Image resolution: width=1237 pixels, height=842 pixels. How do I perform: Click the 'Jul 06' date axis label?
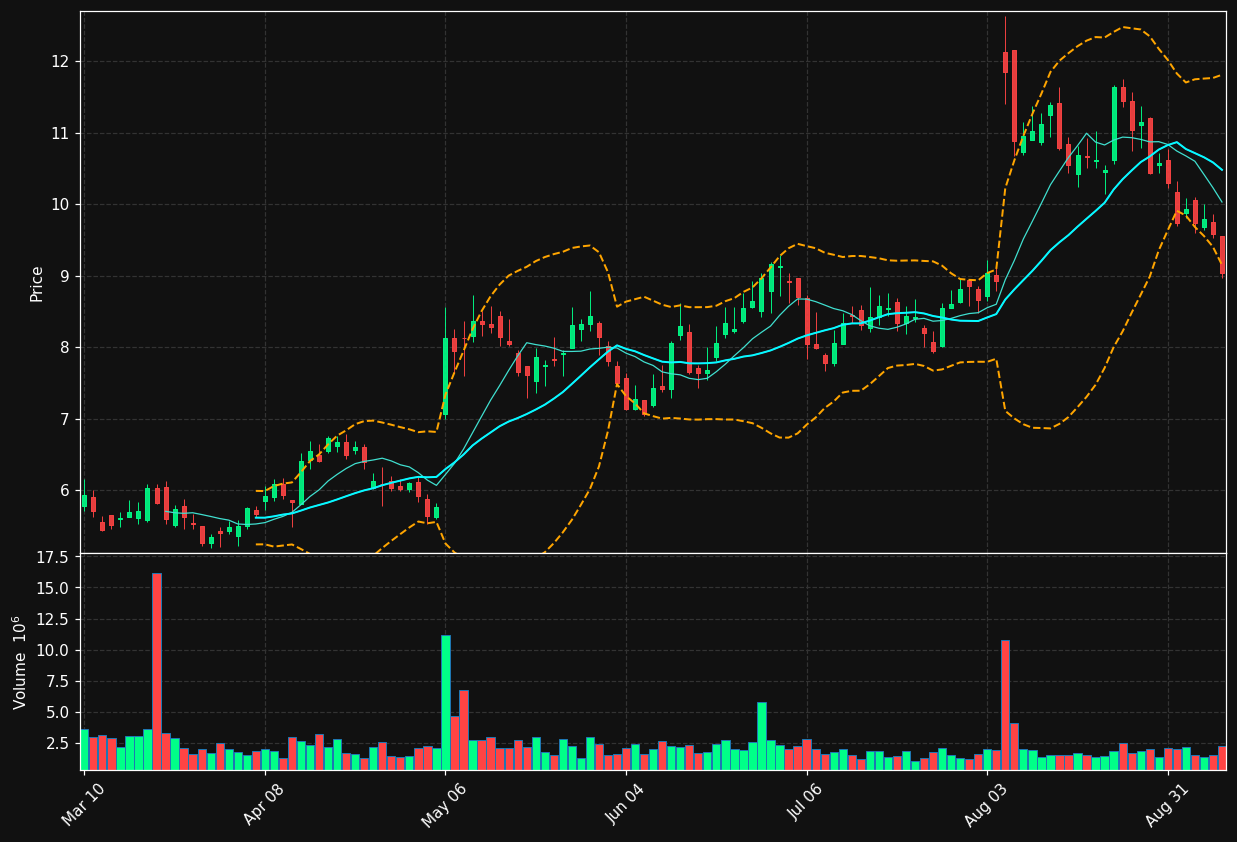(808, 803)
